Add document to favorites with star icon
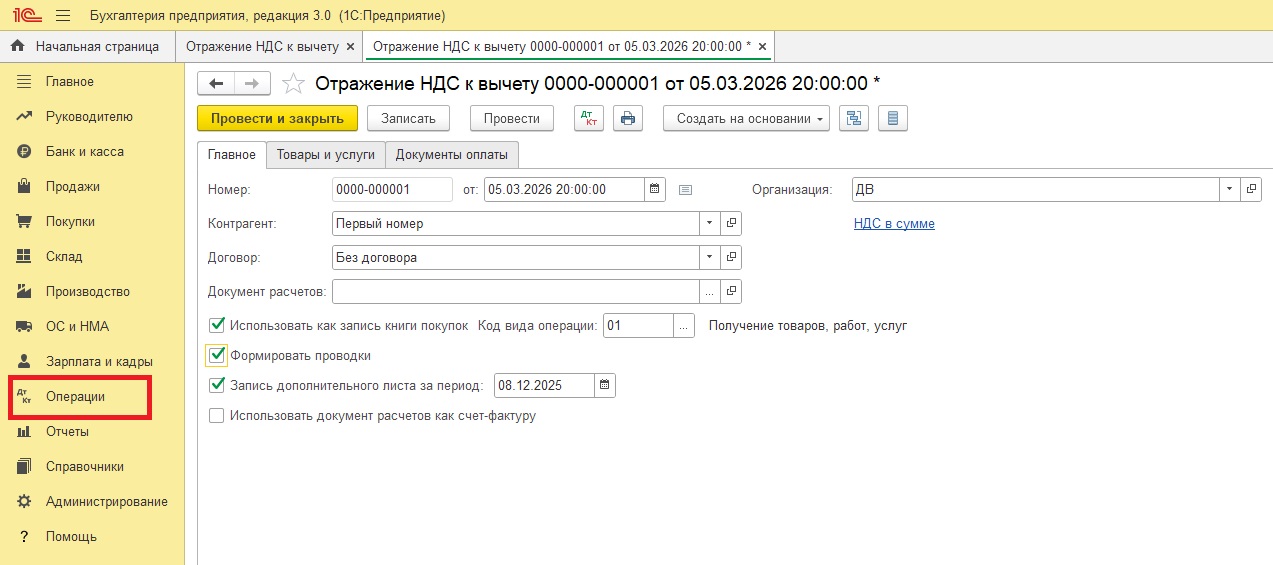This screenshot has width=1273, height=565. tap(293, 83)
